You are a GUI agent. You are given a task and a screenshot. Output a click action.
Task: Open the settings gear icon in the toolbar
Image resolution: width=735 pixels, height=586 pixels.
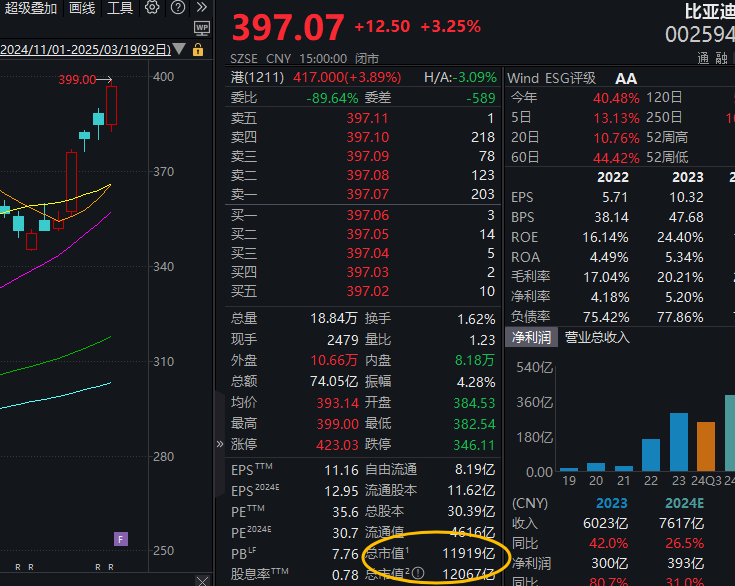tap(152, 7)
